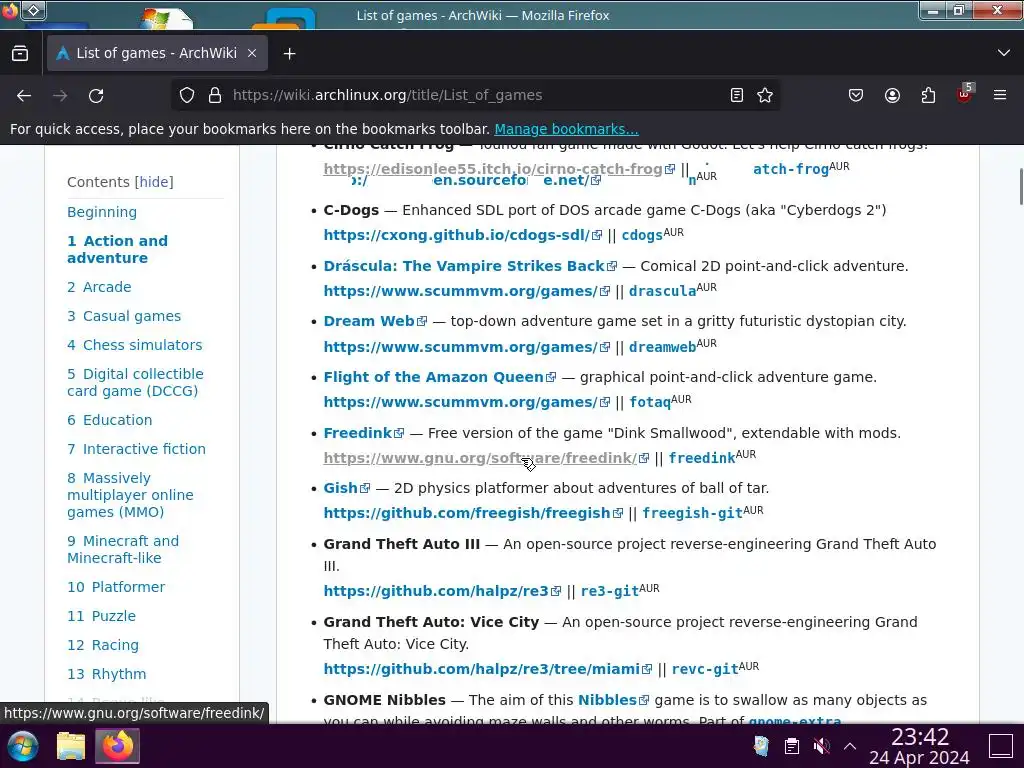The height and width of the screenshot is (768, 1024).
Task: Expand hidden system tray icons arrow
Action: [x=850, y=746]
